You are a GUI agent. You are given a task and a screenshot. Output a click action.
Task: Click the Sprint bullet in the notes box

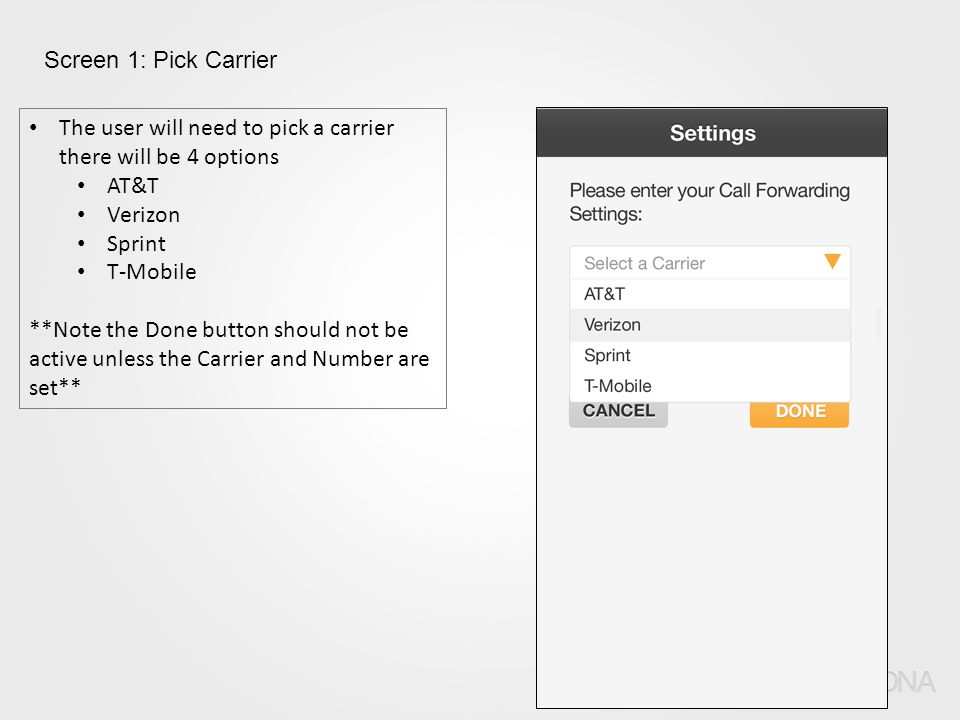(x=136, y=244)
